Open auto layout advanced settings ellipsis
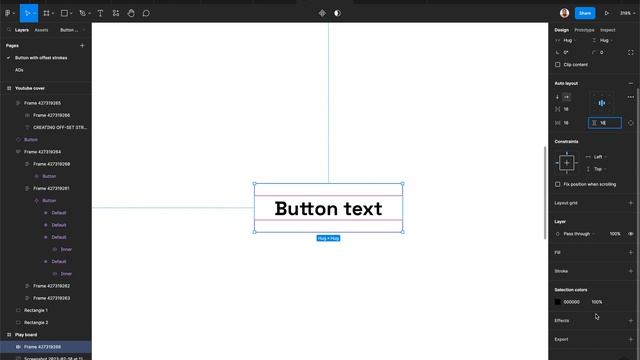Screen dimensions: 640x360 (631, 97)
